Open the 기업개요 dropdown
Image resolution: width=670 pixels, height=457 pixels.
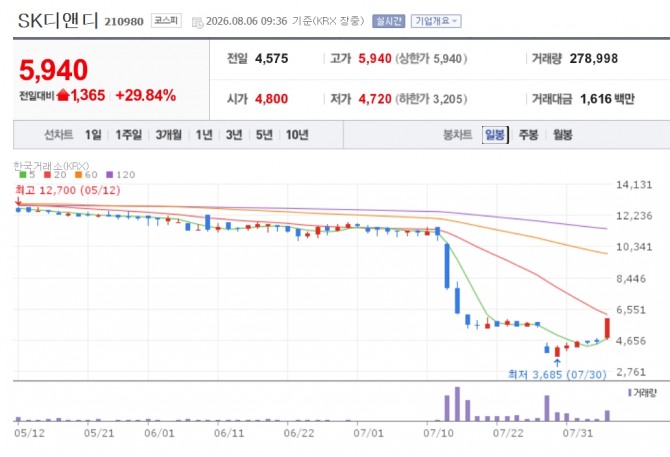436,21
